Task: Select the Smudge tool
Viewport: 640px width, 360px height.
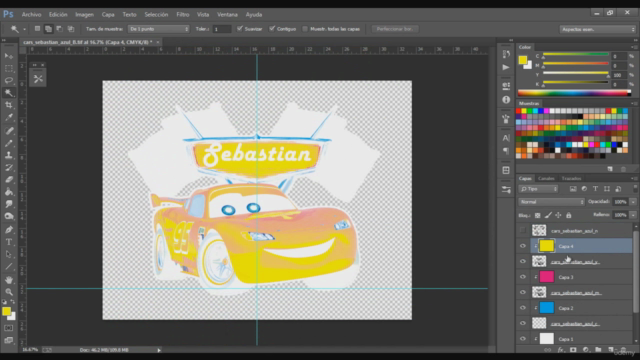Action: pos(9,204)
